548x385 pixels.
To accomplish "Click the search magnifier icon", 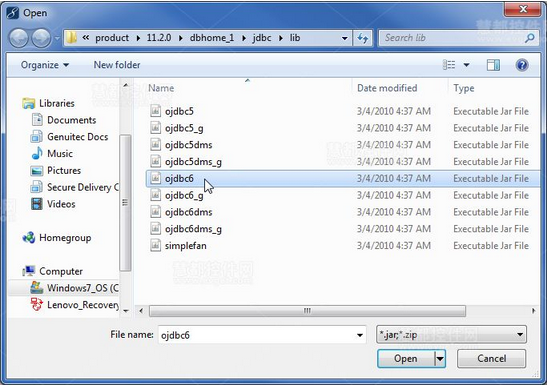I will [530, 38].
